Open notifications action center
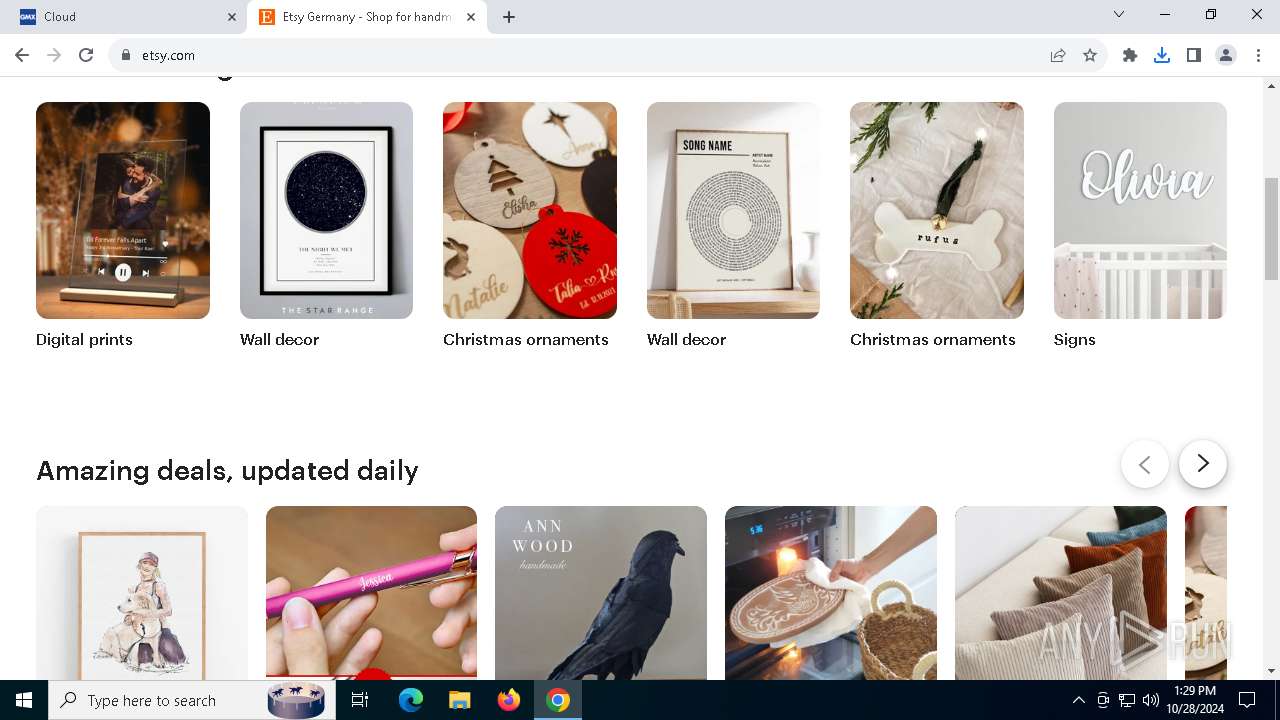The width and height of the screenshot is (1280, 720). [1247, 700]
